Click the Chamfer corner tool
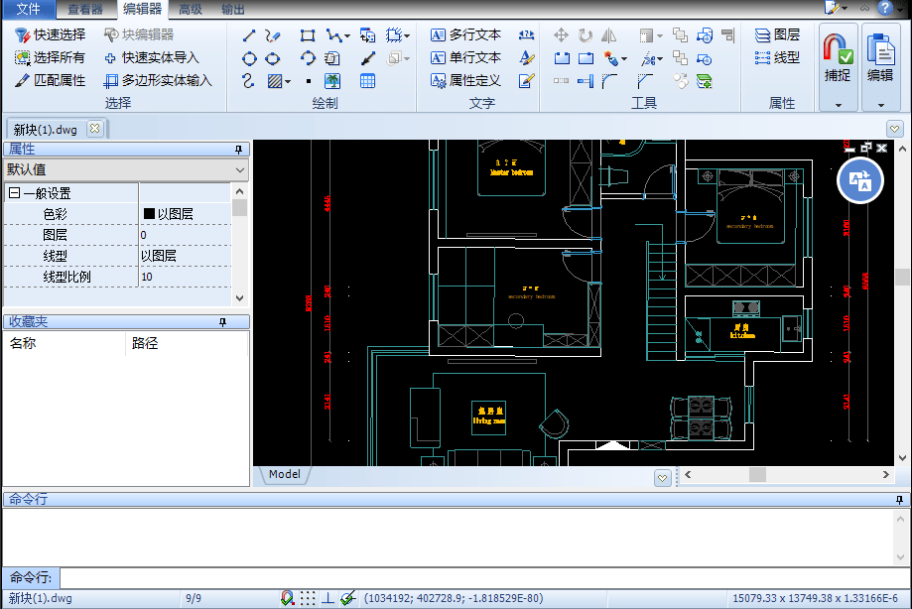The width and height of the screenshot is (912, 609). coord(644,81)
